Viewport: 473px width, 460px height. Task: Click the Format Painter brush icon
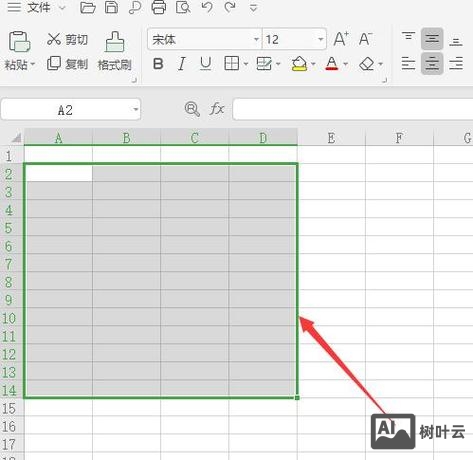[115, 41]
